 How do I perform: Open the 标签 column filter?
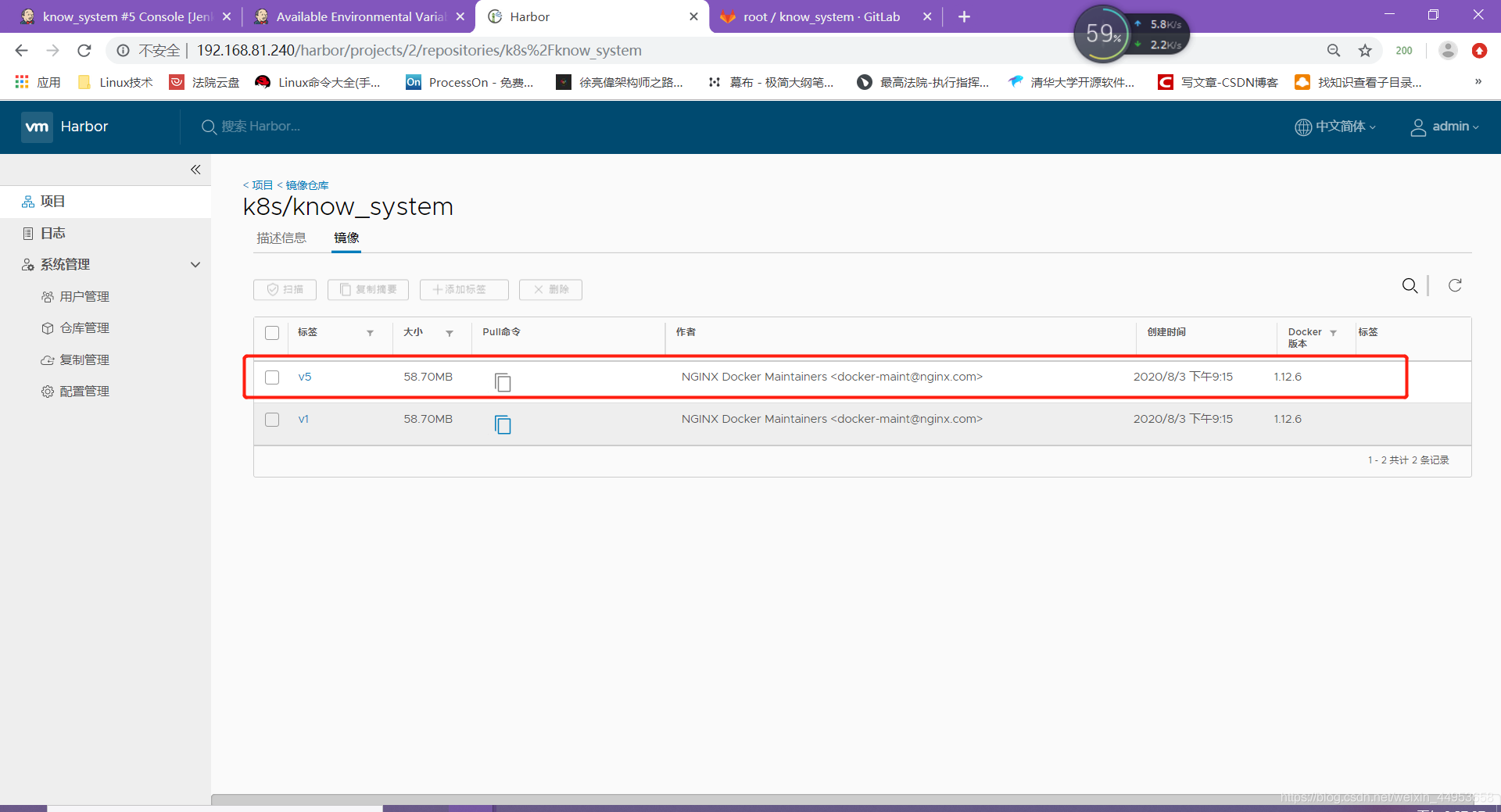(370, 333)
